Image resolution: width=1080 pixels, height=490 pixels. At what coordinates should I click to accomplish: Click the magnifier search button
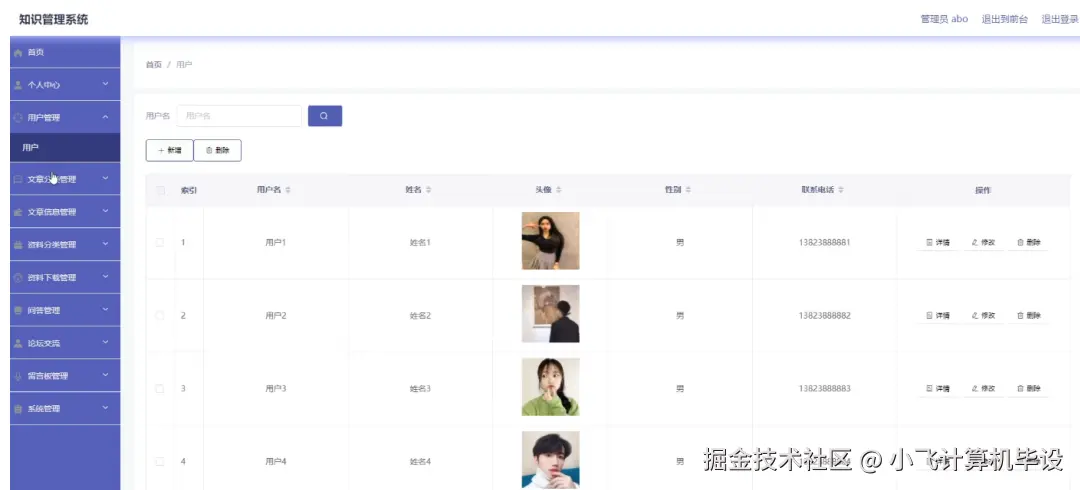(x=325, y=116)
